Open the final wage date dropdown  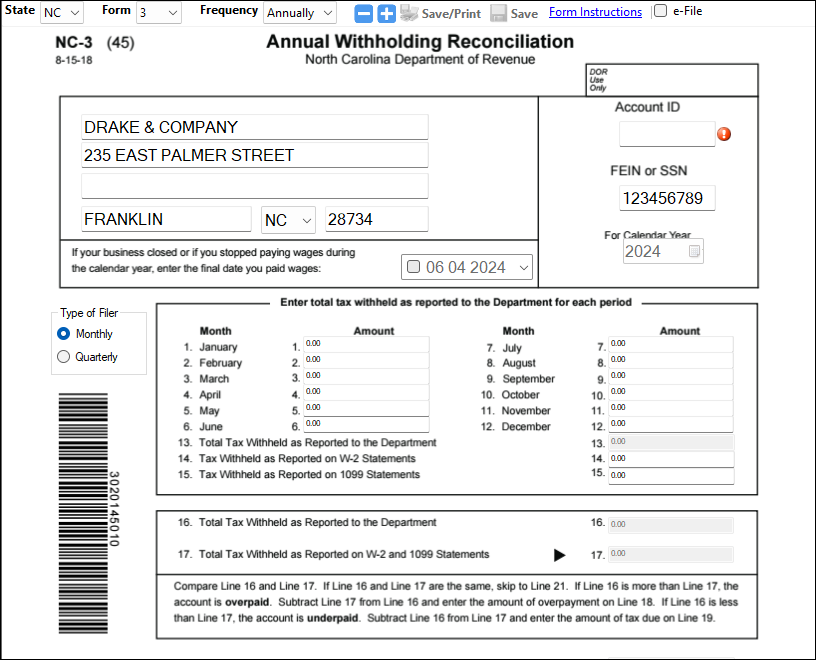pos(521,266)
